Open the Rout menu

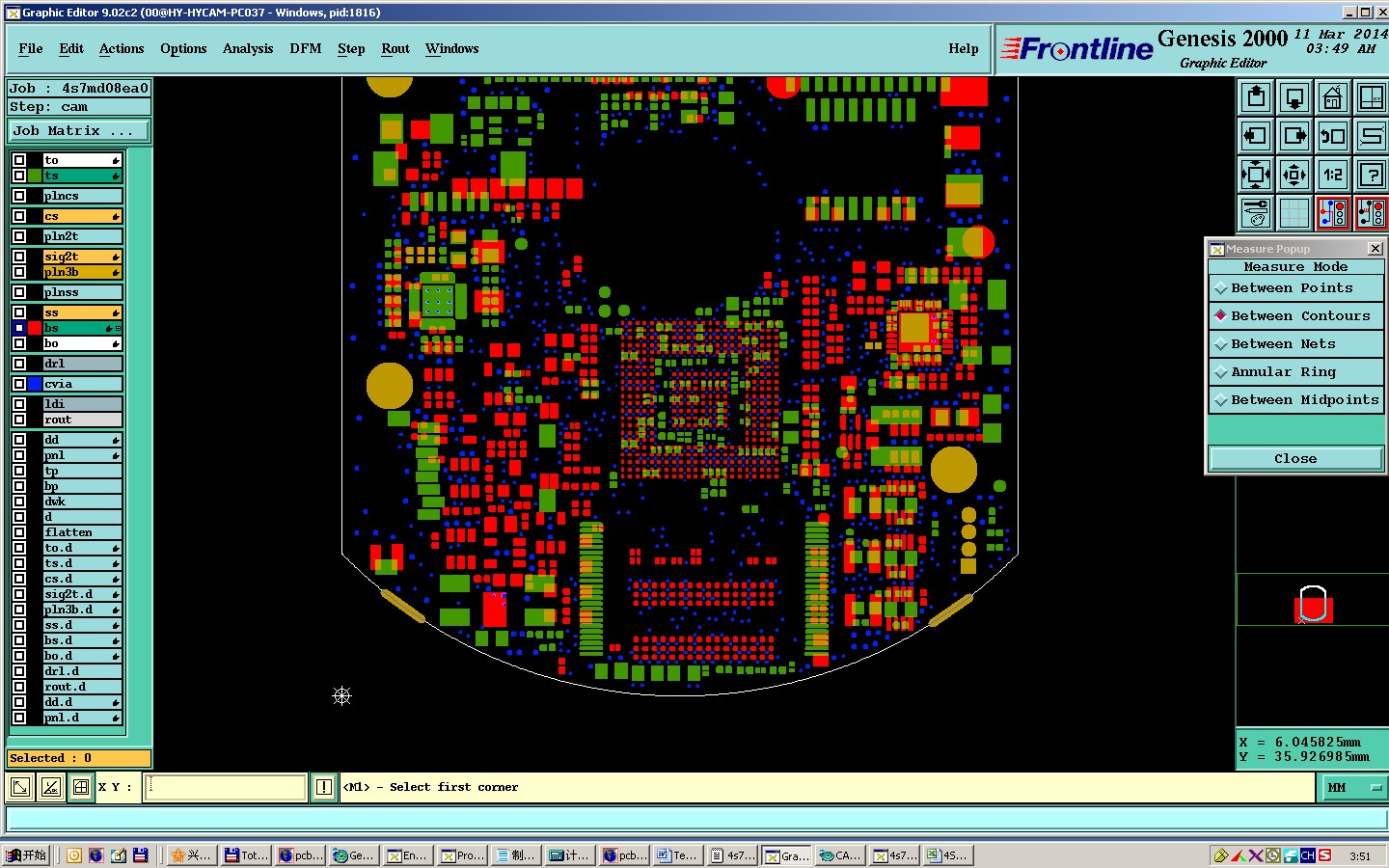[x=395, y=48]
